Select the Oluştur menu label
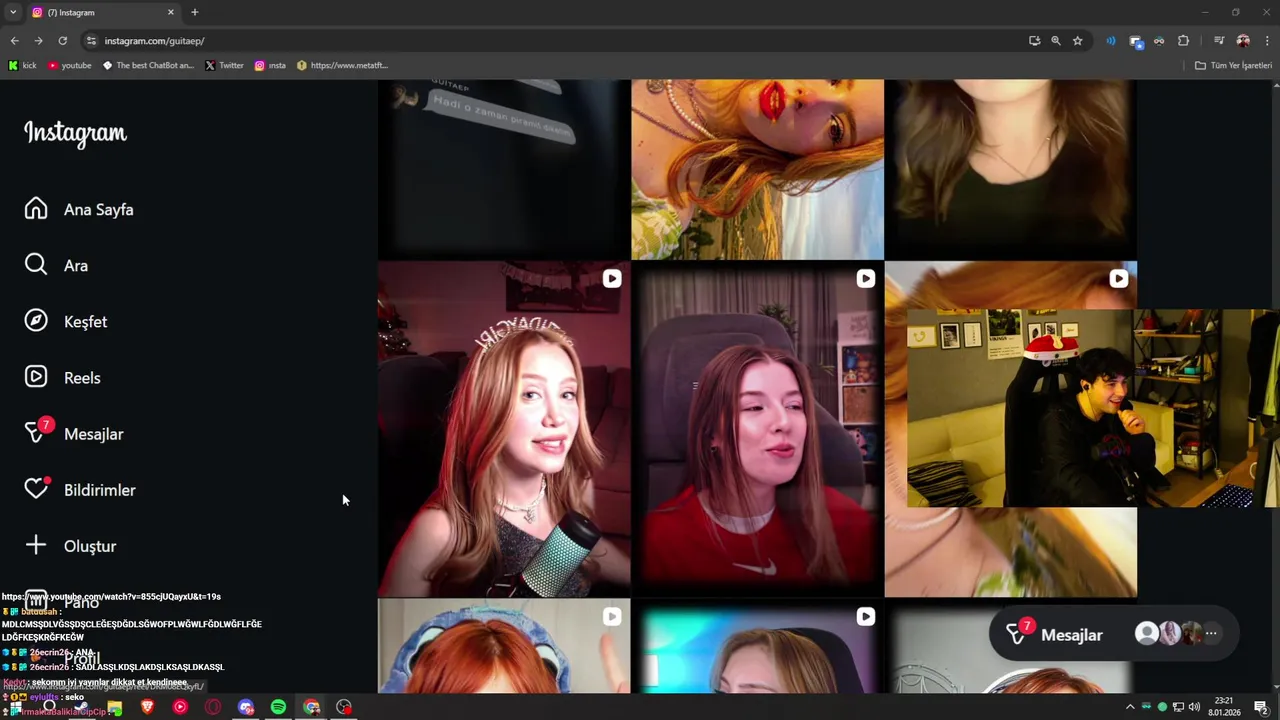Screen dimensions: 1280x720 tap(90, 546)
